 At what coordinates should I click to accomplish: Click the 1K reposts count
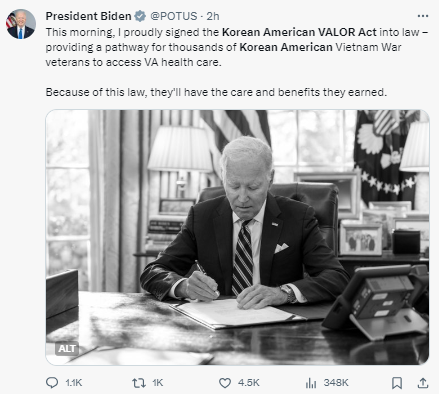pyautogui.click(x=158, y=383)
